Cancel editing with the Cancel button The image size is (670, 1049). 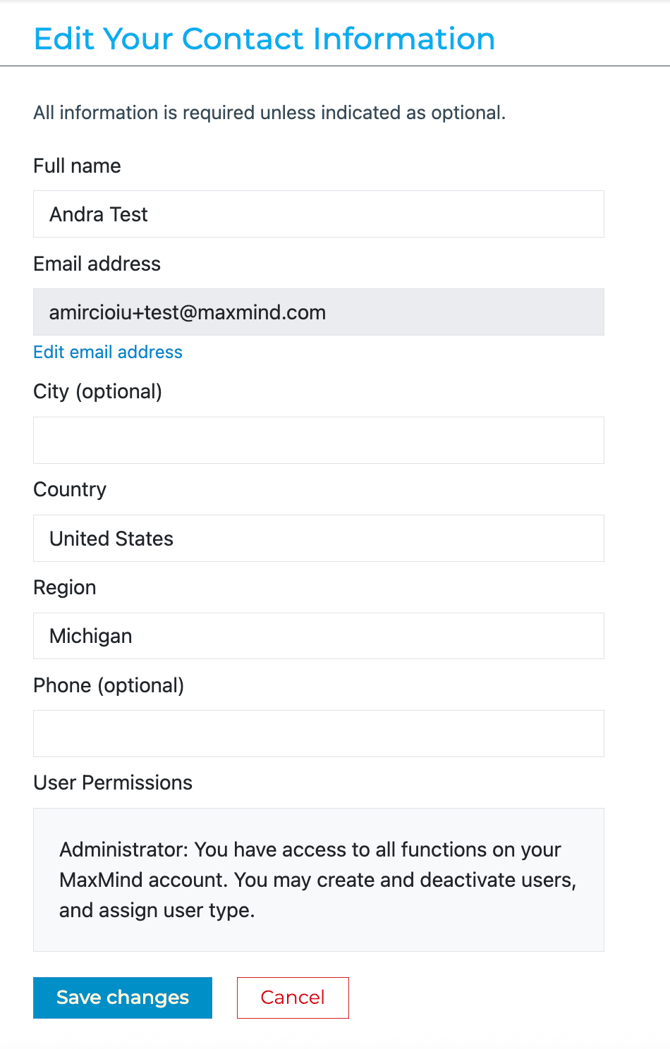[x=292, y=997]
